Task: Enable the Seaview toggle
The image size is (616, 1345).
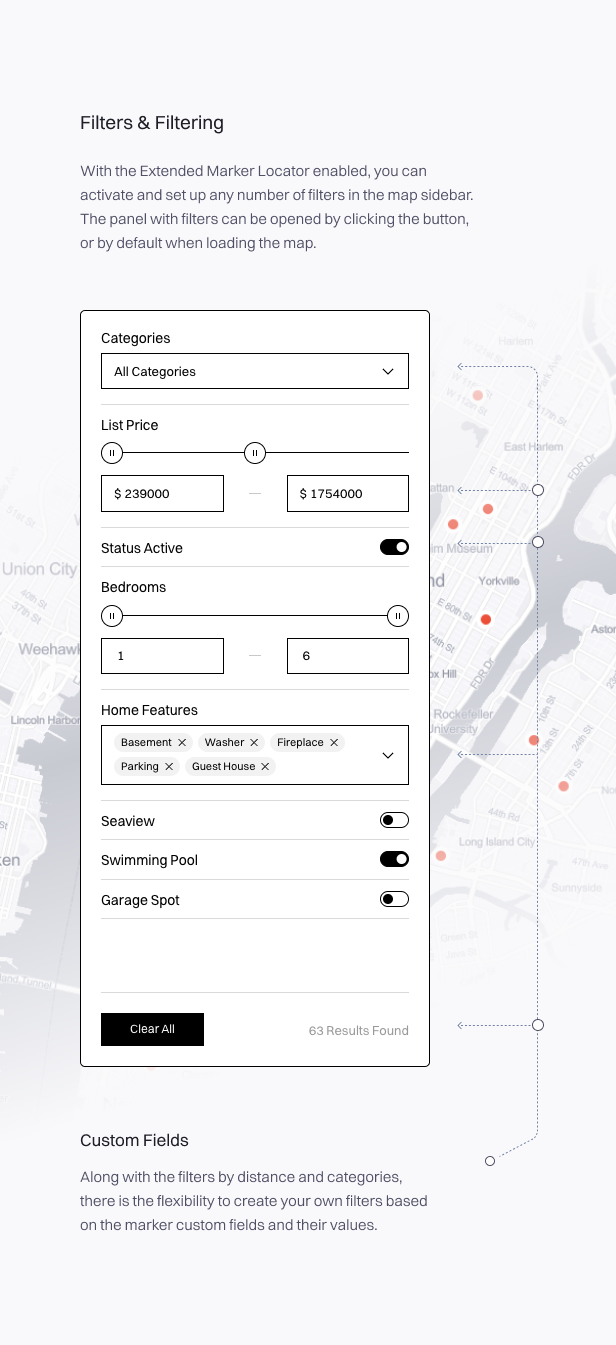Action: click(x=394, y=821)
